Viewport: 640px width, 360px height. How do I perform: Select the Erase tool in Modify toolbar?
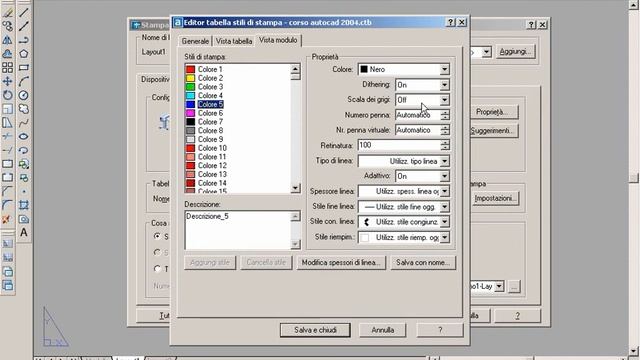(7, 12)
